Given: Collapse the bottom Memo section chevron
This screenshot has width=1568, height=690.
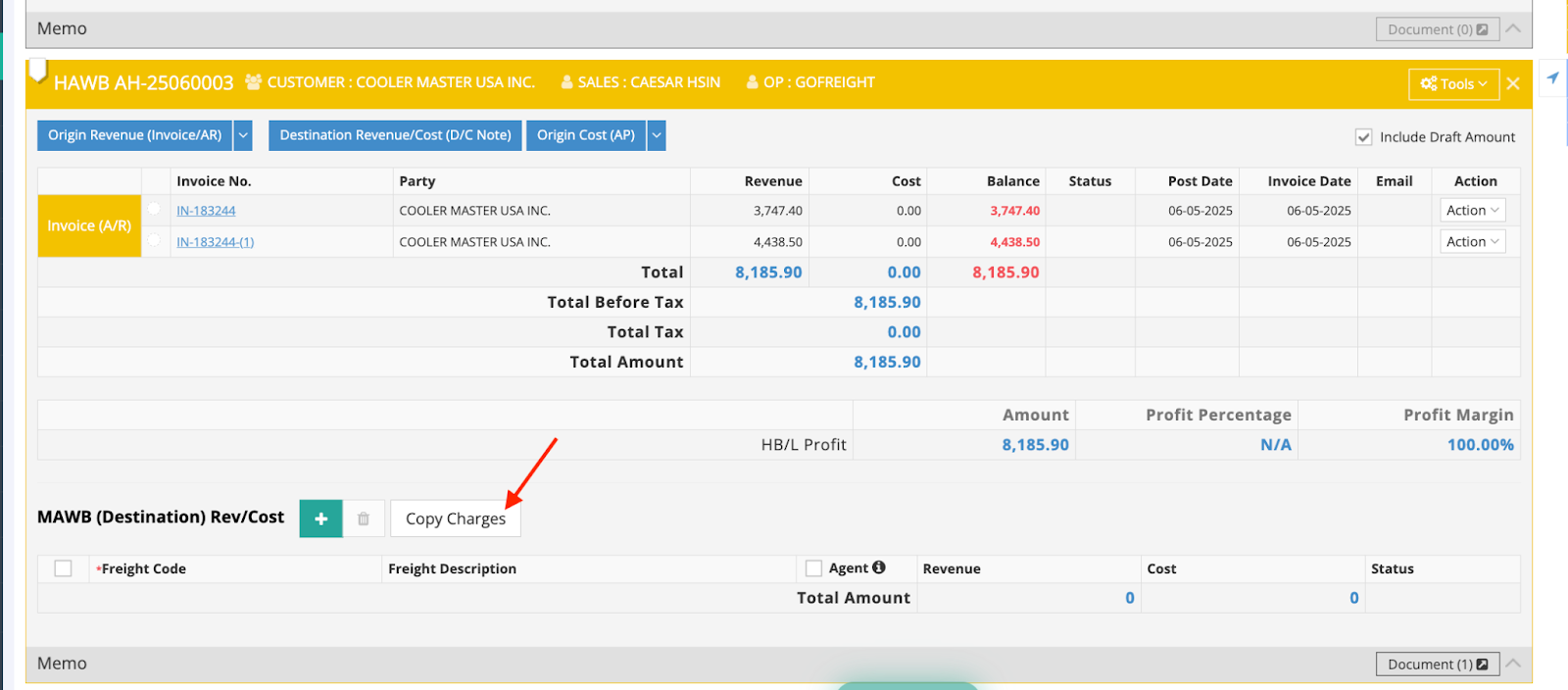Looking at the screenshot, I should (x=1513, y=664).
